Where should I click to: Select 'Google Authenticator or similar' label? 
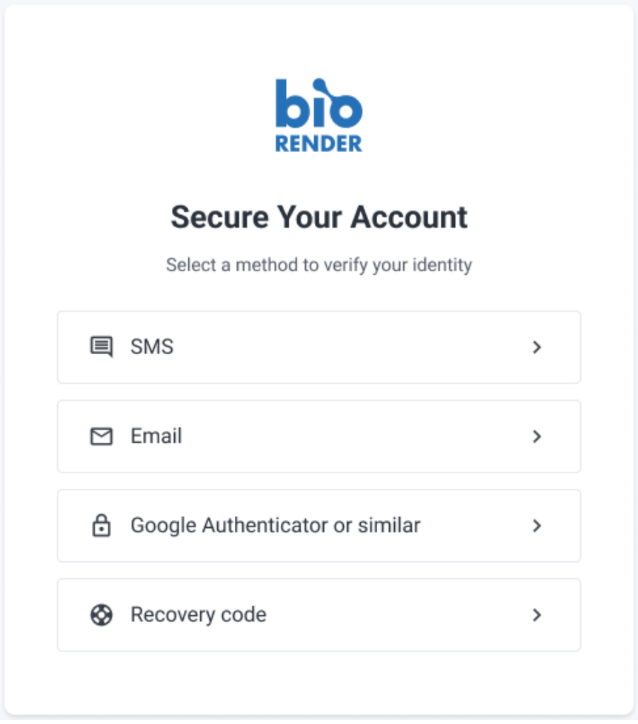tap(275, 525)
